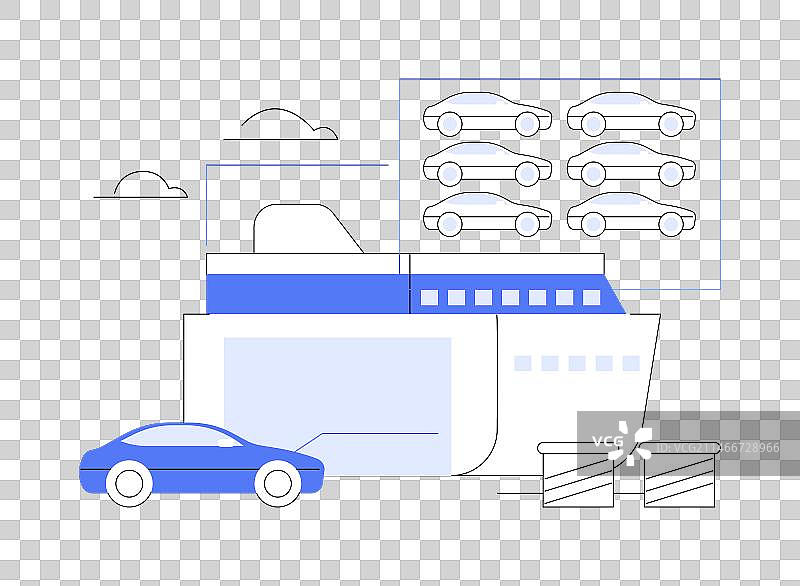Click the first porthole on the white hull
The width and height of the screenshot is (800, 586).
[x=522, y=363]
